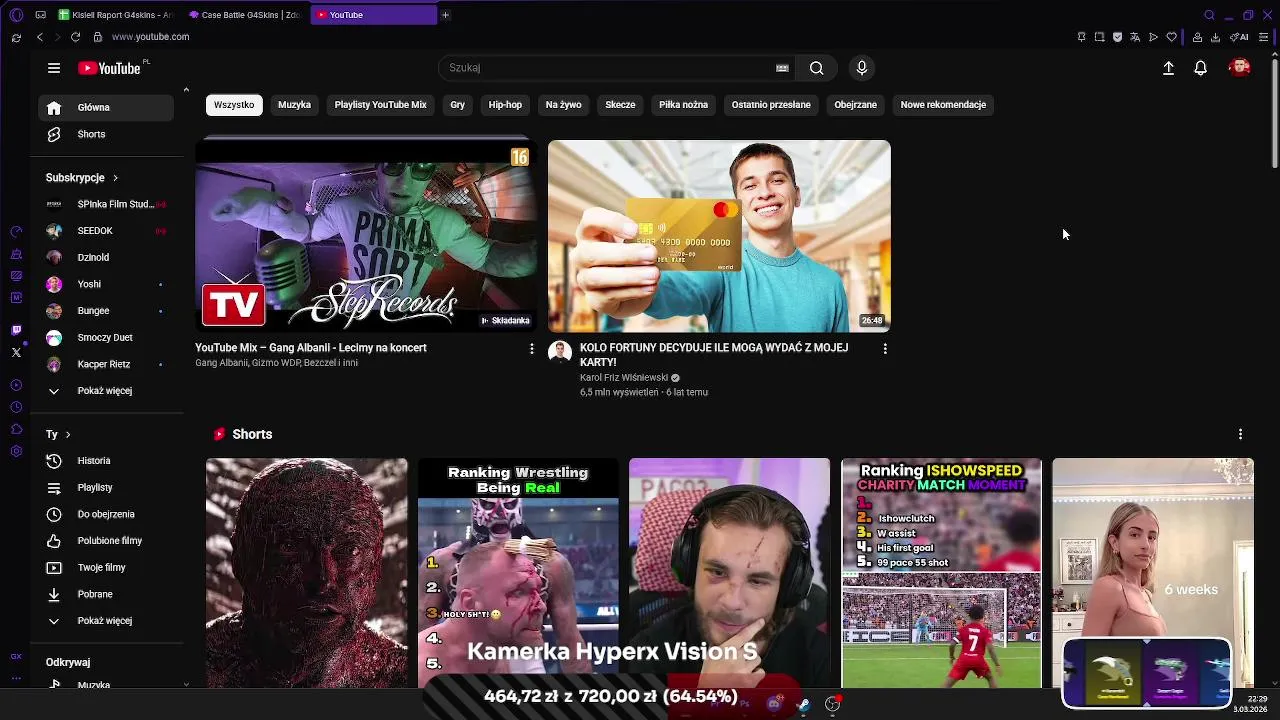Open the YouTube hamburger guide menu

[x=54, y=68]
